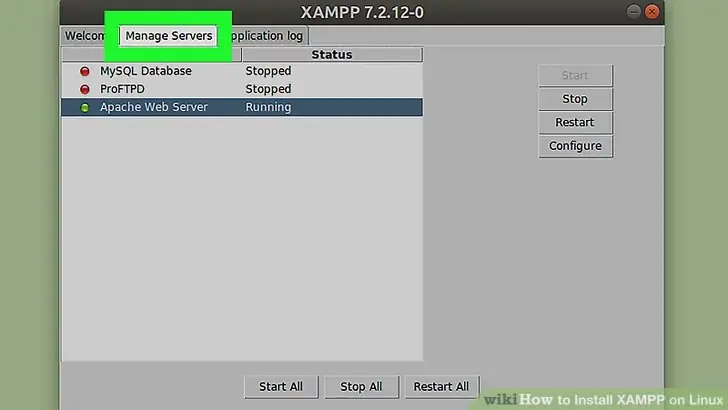The height and width of the screenshot is (410, 728).
Task: Click the disabled Start button
Action: tap(575, 76)
